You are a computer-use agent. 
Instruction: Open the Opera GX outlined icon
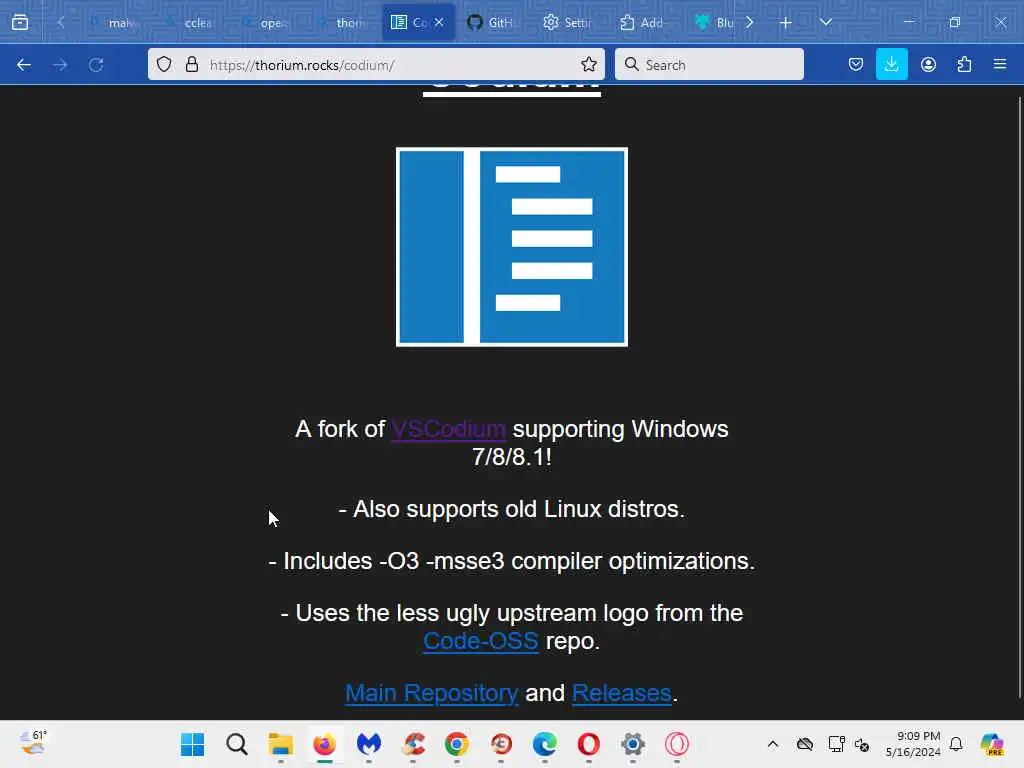click(x=677, y=744)
